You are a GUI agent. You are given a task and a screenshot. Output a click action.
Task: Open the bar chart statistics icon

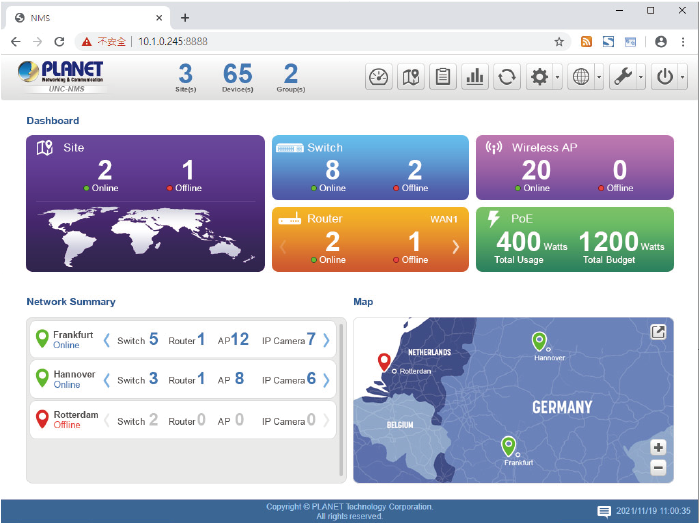pyautogui.click(x=474, y=77)
